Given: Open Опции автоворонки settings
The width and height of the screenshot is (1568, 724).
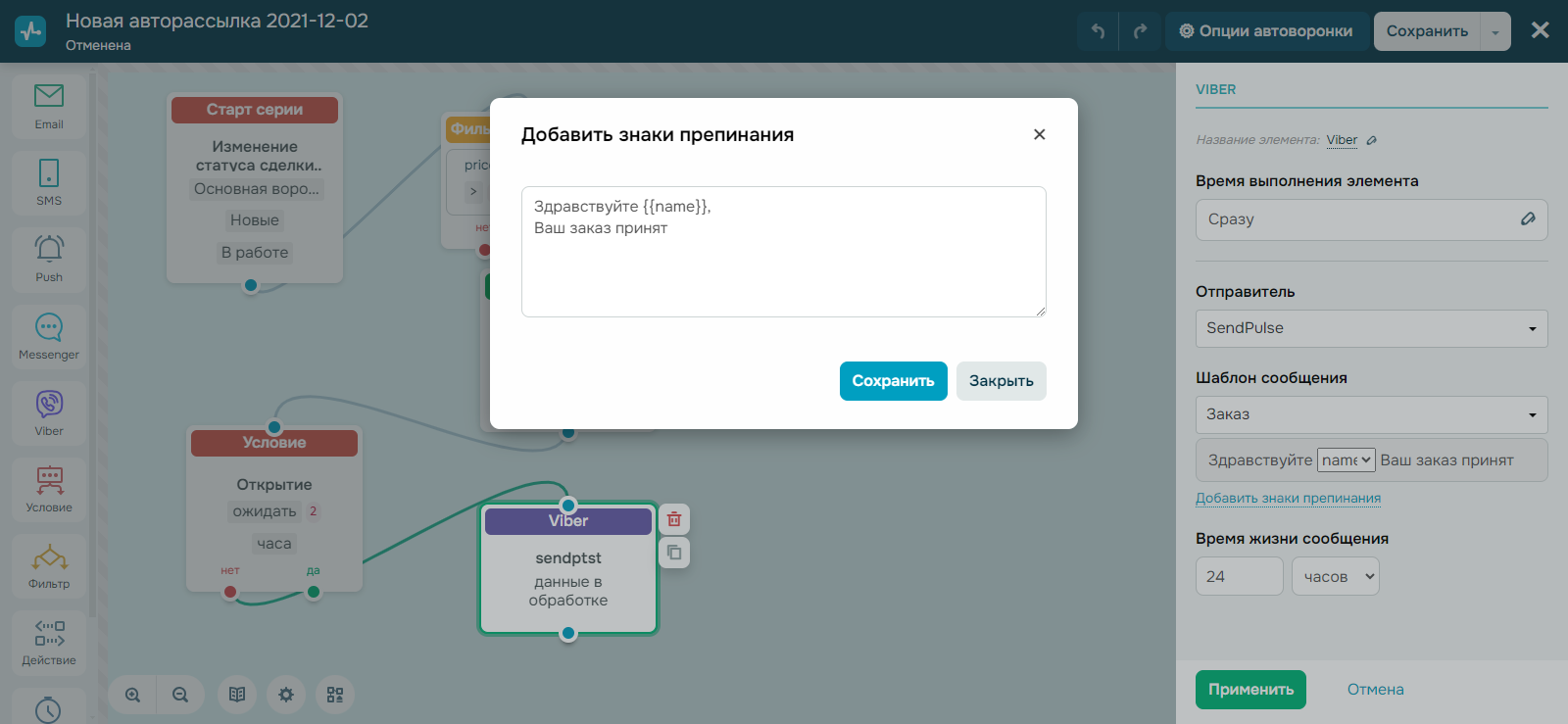Looking at the screenshot, I should click(1265, 31).
